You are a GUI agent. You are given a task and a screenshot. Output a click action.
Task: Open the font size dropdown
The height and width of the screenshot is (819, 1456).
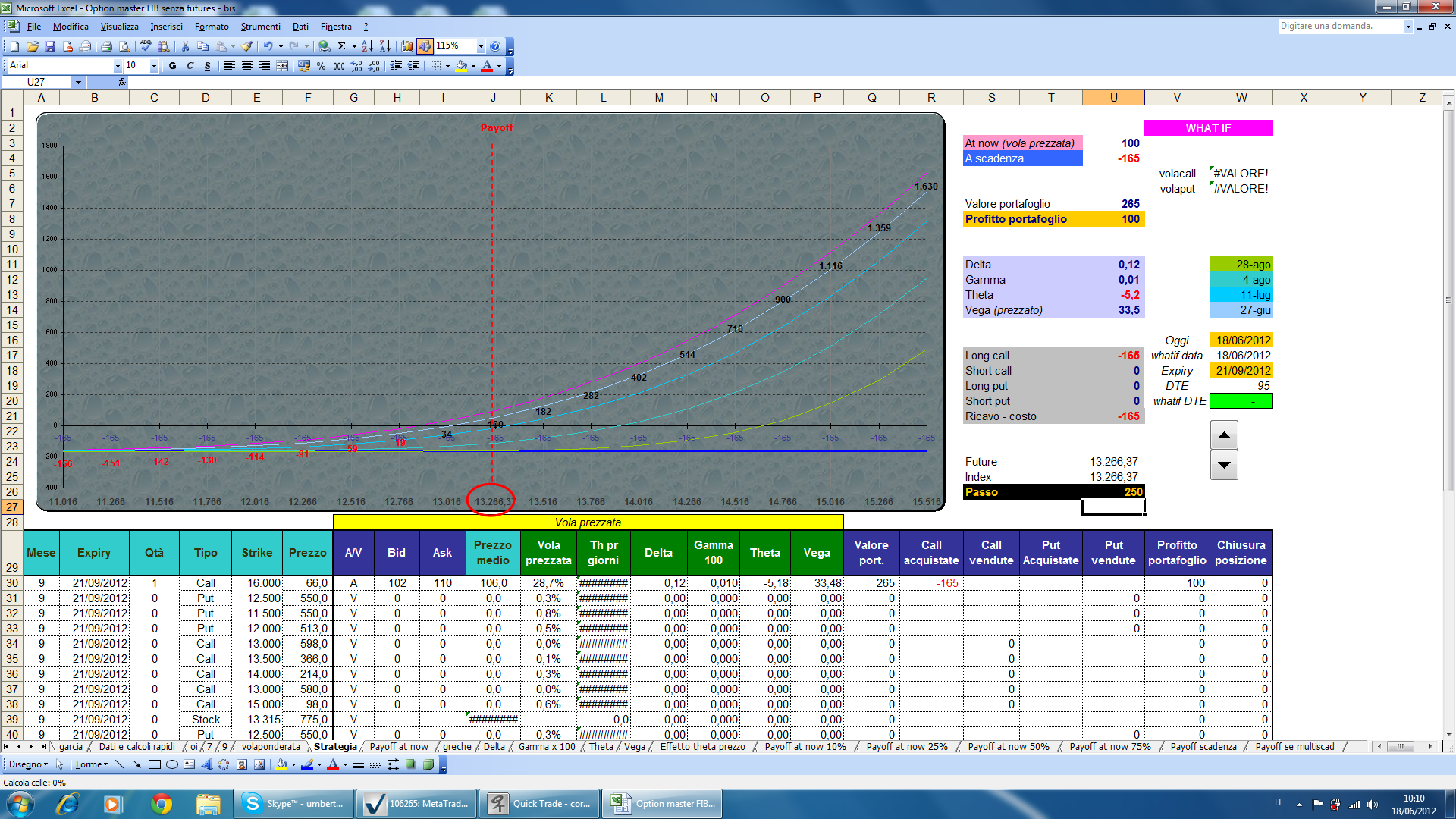click(154, 66)
